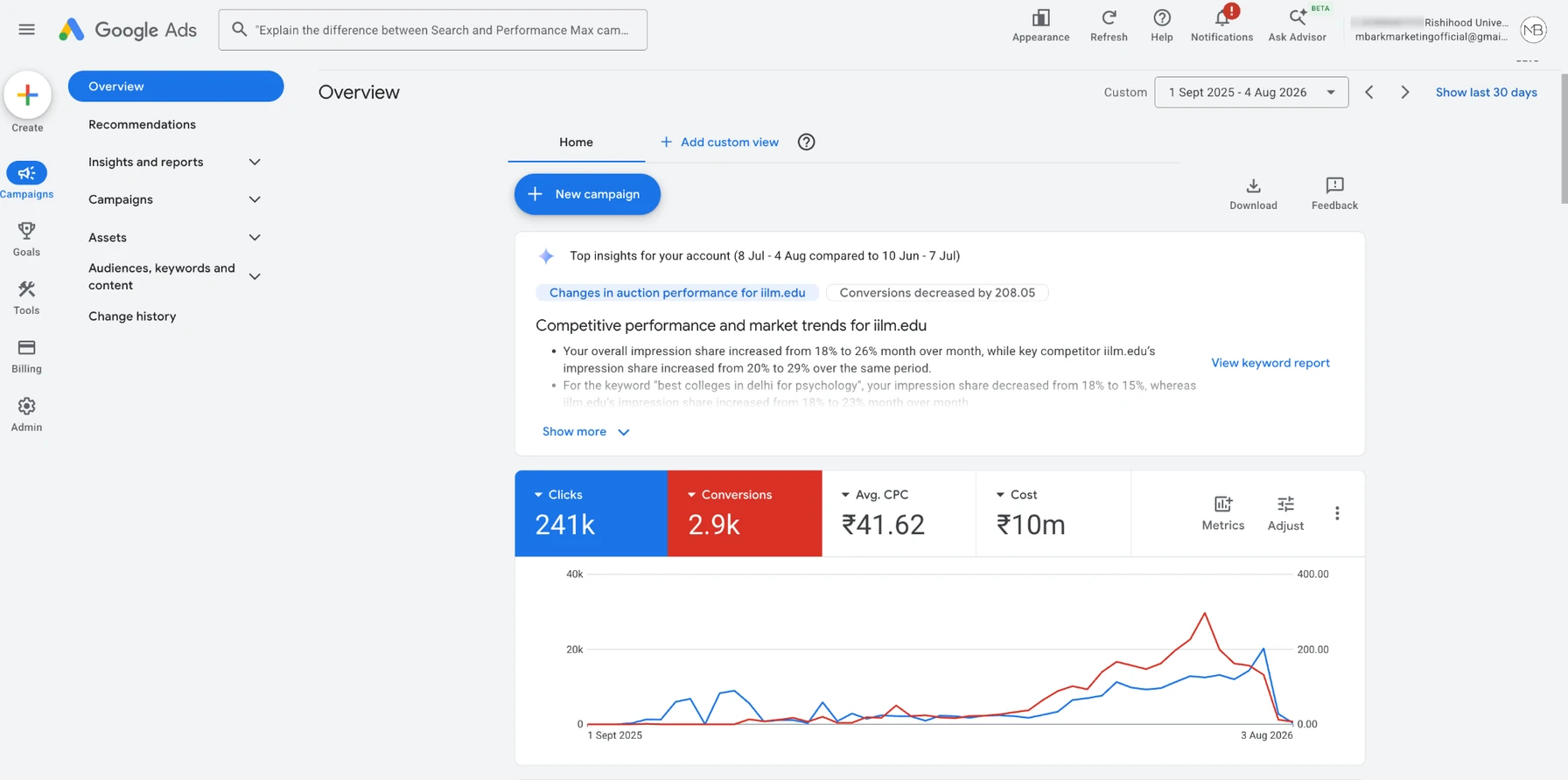
Task: Switch to the Home tab
Action: click(576, 143)
